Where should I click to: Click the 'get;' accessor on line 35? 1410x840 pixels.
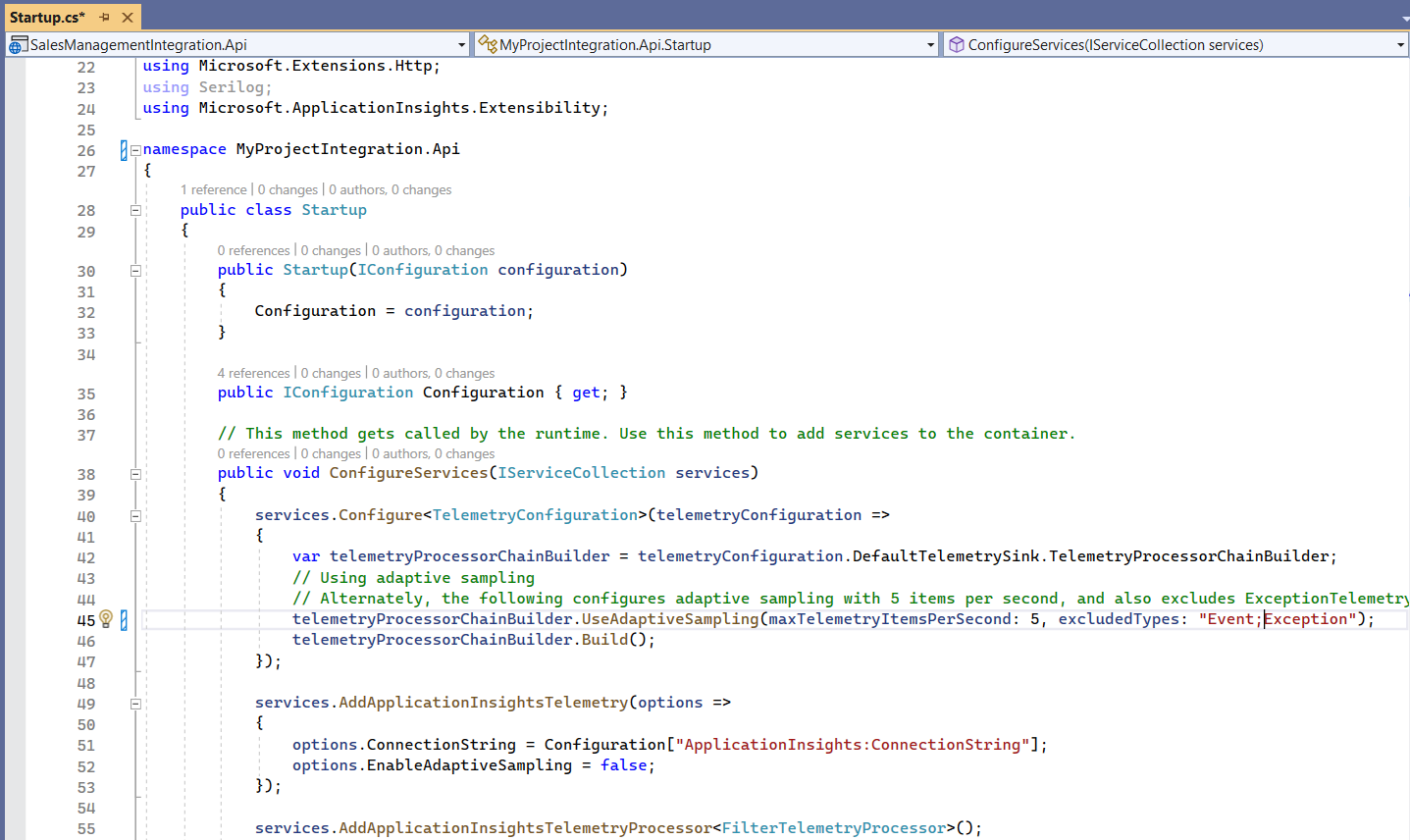pos(590,393)
